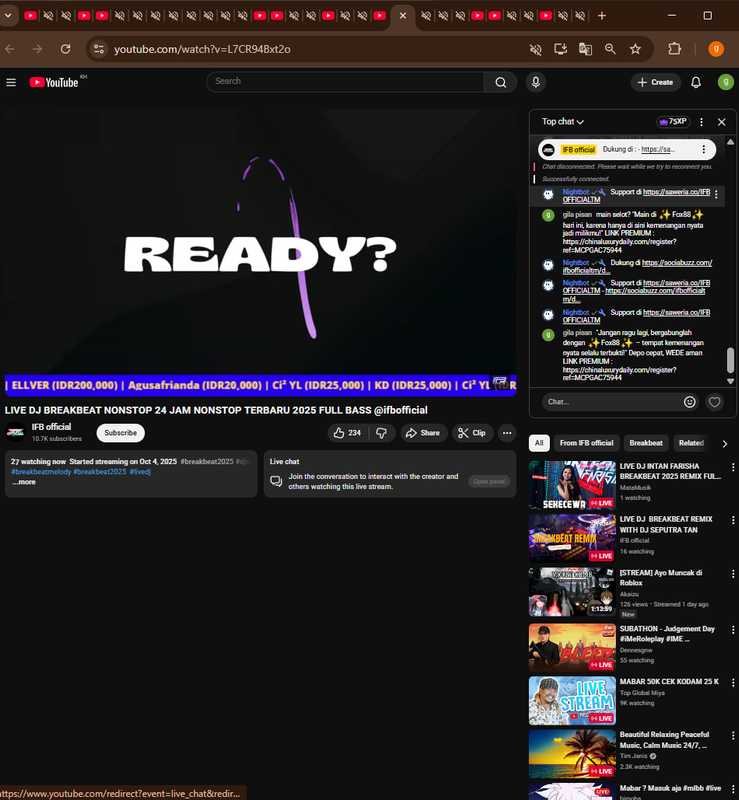Click the sociabuzz.com link from Nightbot
This screenshot has width=739, height=800.
point(637,267)
